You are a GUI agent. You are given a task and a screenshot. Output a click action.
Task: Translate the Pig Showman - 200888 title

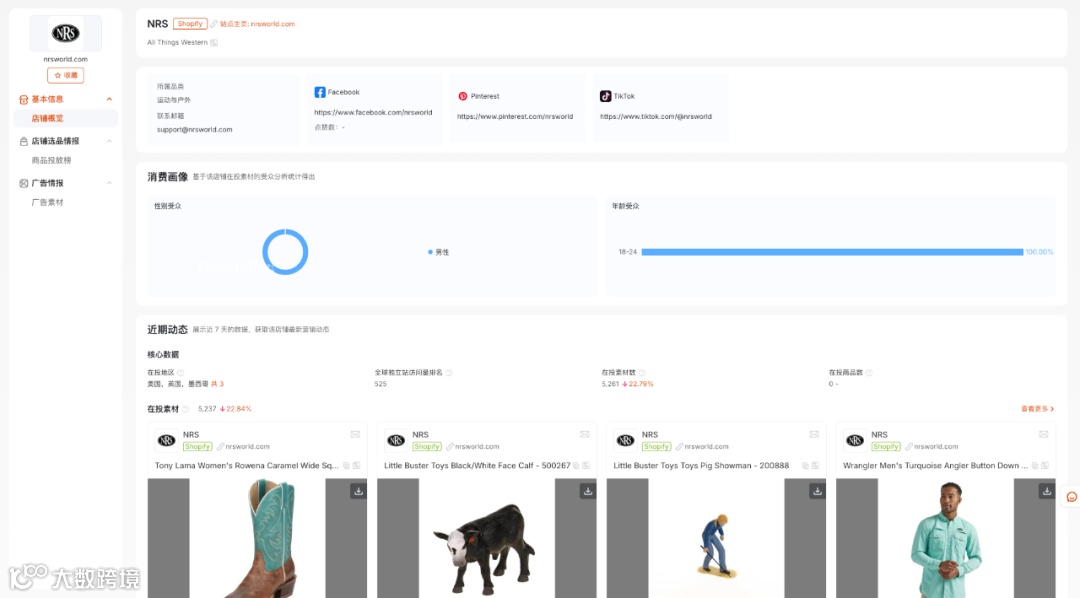point(816,466)
